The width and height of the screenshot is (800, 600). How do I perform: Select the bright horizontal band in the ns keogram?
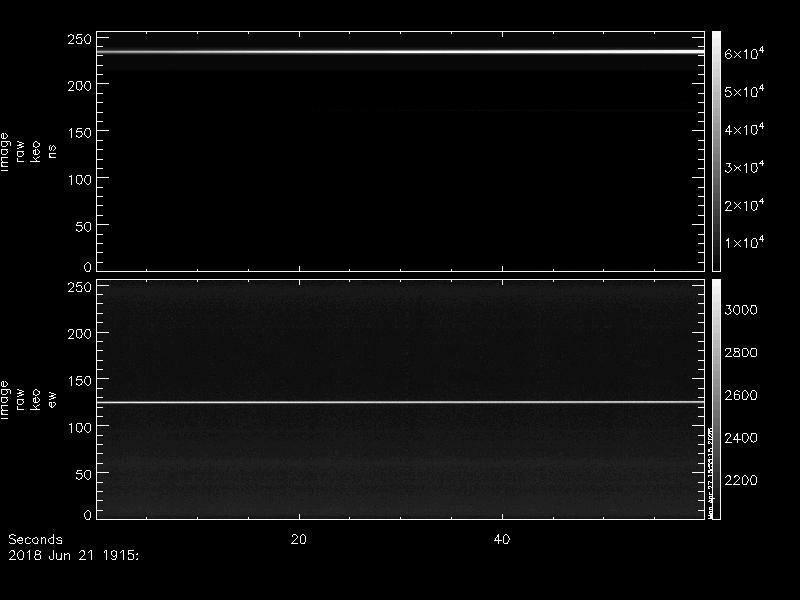click(x=401, y=52)
